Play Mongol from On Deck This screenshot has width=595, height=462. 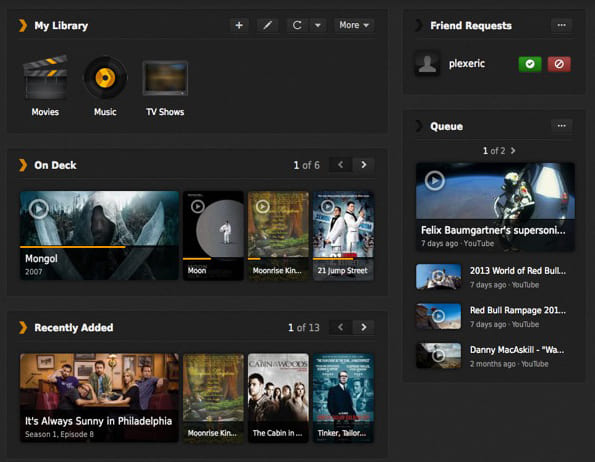pyautogui.click(x=39, y=209)
